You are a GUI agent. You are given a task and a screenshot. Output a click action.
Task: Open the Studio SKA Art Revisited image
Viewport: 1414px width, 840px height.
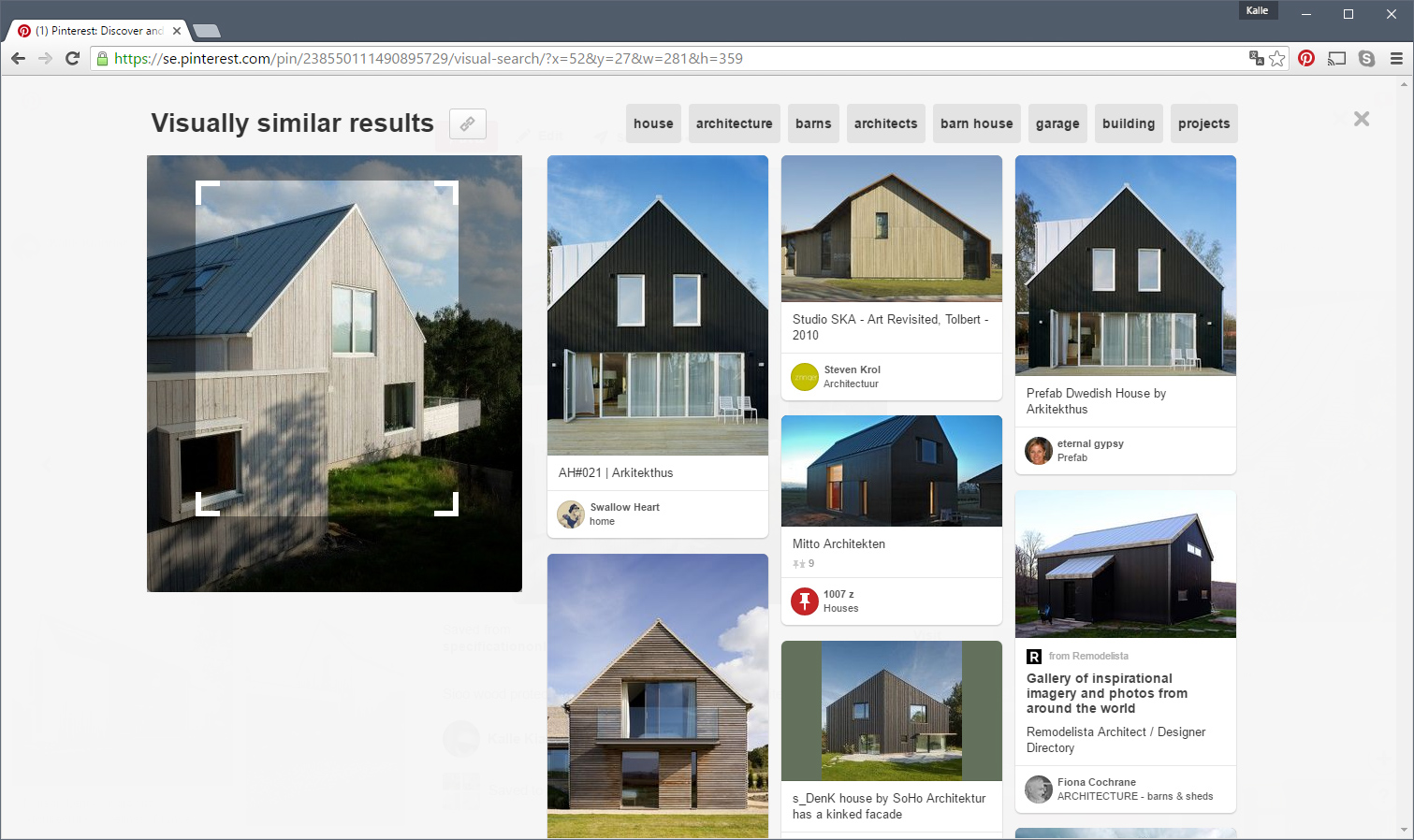pos(892,228)
